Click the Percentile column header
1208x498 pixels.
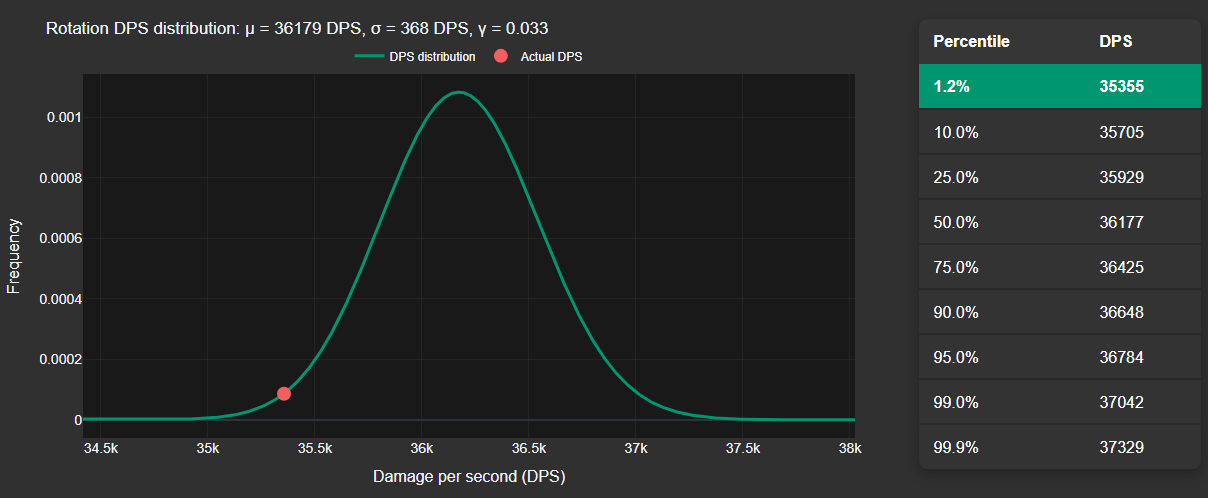971,42
